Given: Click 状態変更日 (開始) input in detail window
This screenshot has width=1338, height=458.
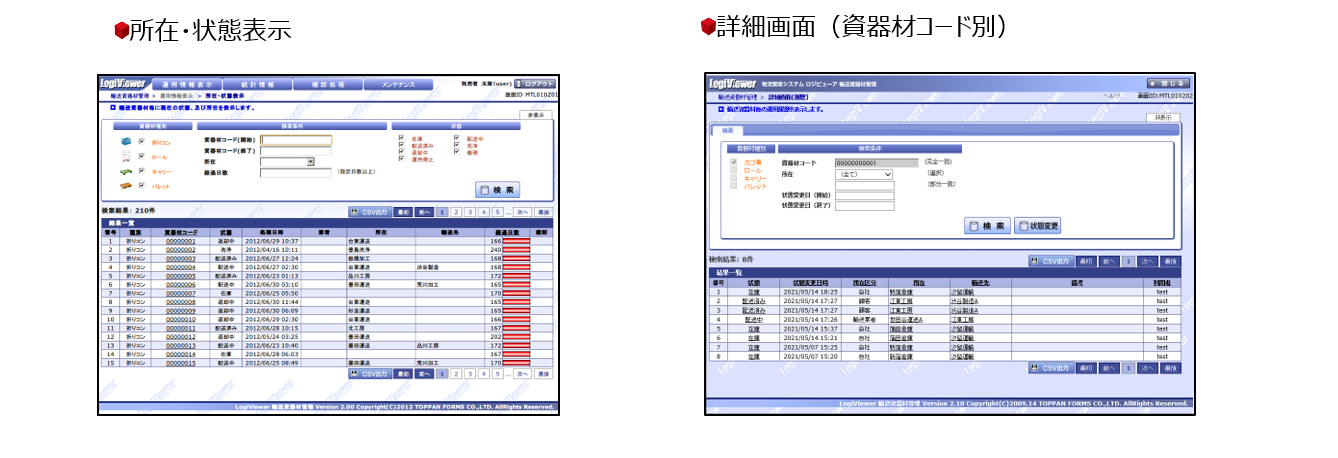Looking at the screenshot, I should click(864, 196).
